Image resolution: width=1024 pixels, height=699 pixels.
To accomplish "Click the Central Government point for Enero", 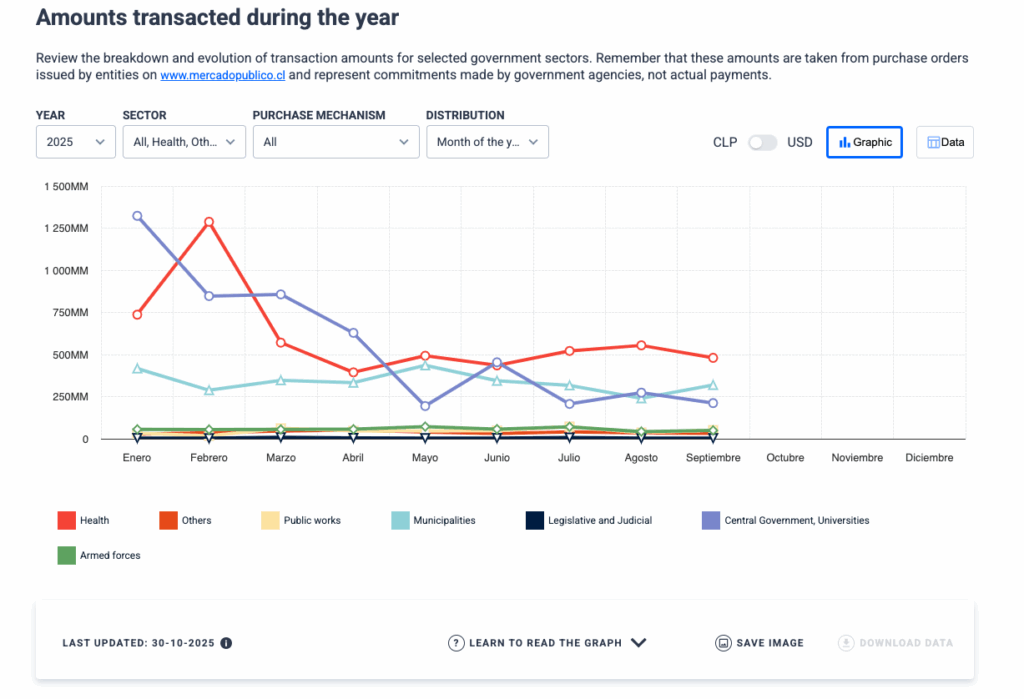I will pyautogui.click(x=137, y=216).
